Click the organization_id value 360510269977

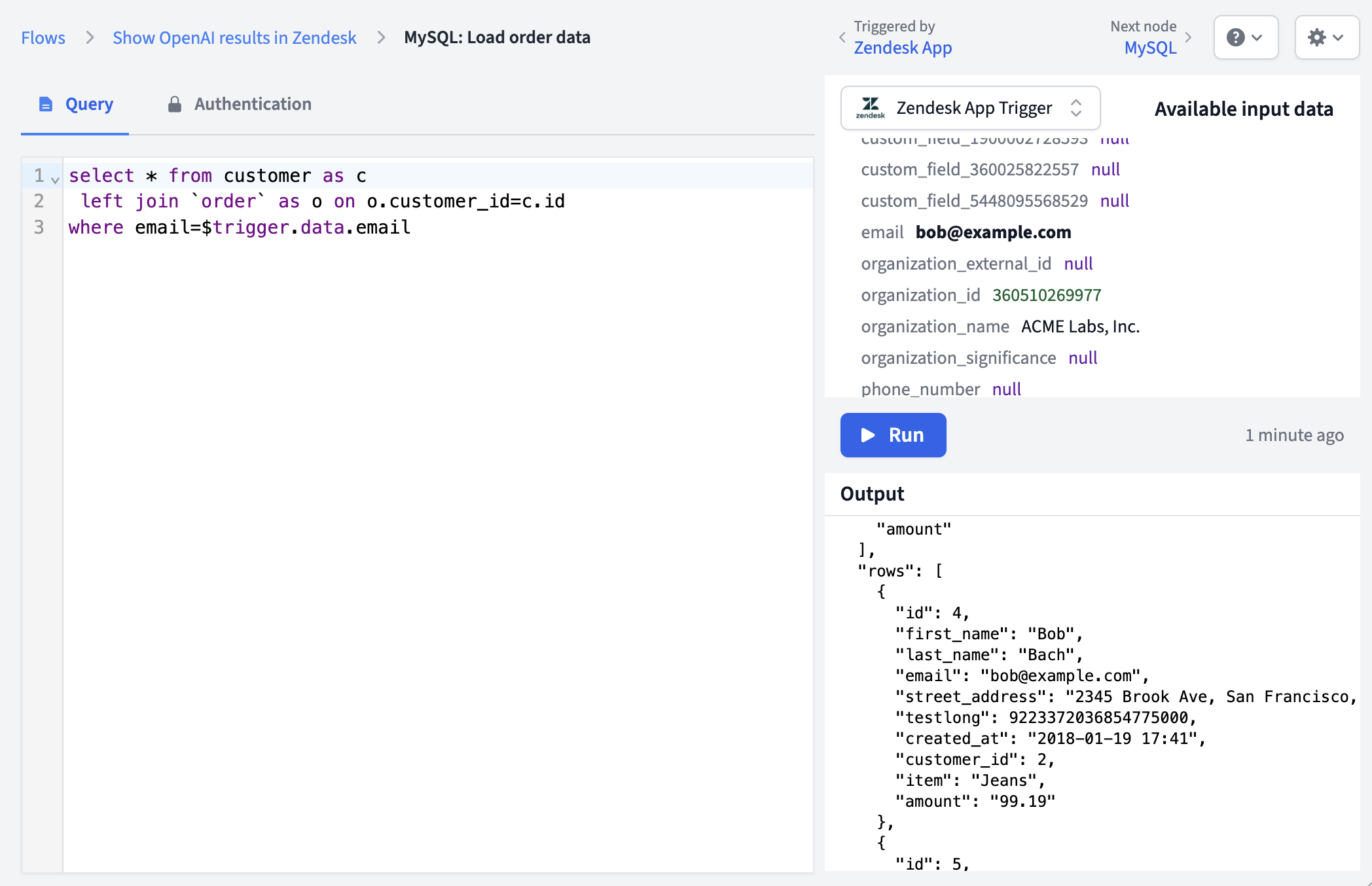(x=1047, y=295)
